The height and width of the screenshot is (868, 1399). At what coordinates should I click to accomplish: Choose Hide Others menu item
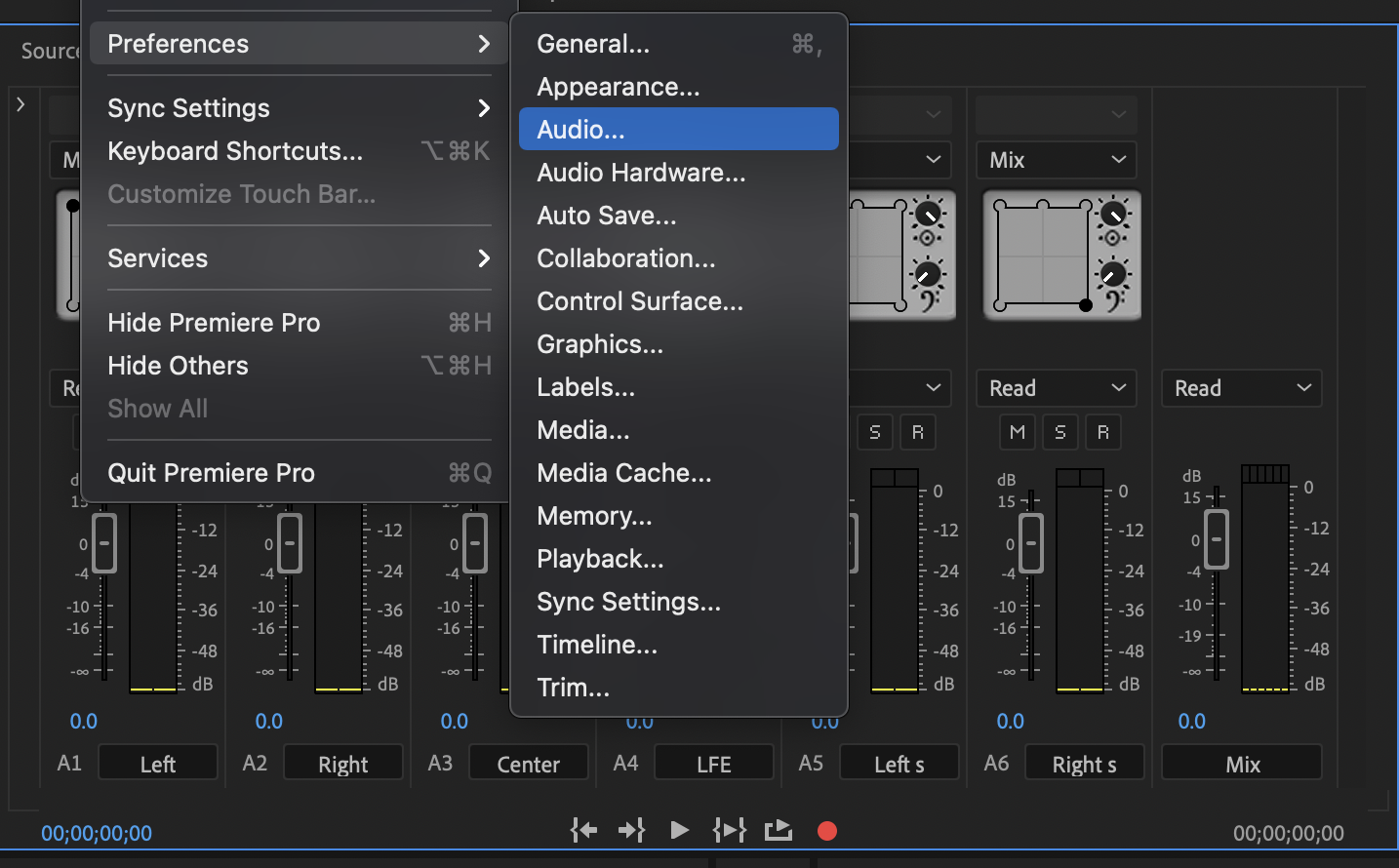[299, 366]
